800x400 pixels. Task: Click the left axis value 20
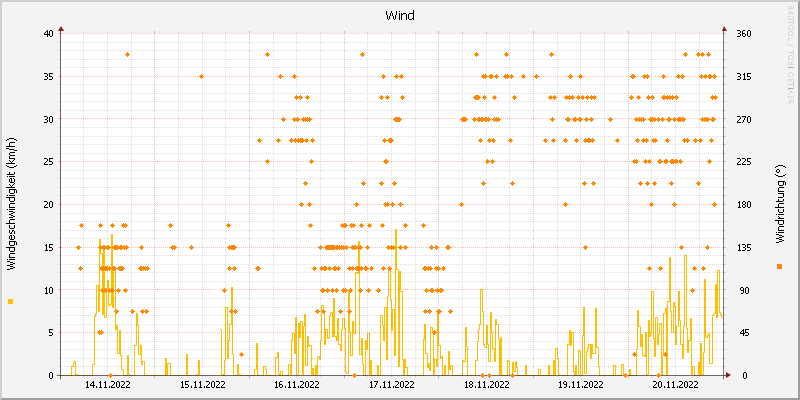48,205
